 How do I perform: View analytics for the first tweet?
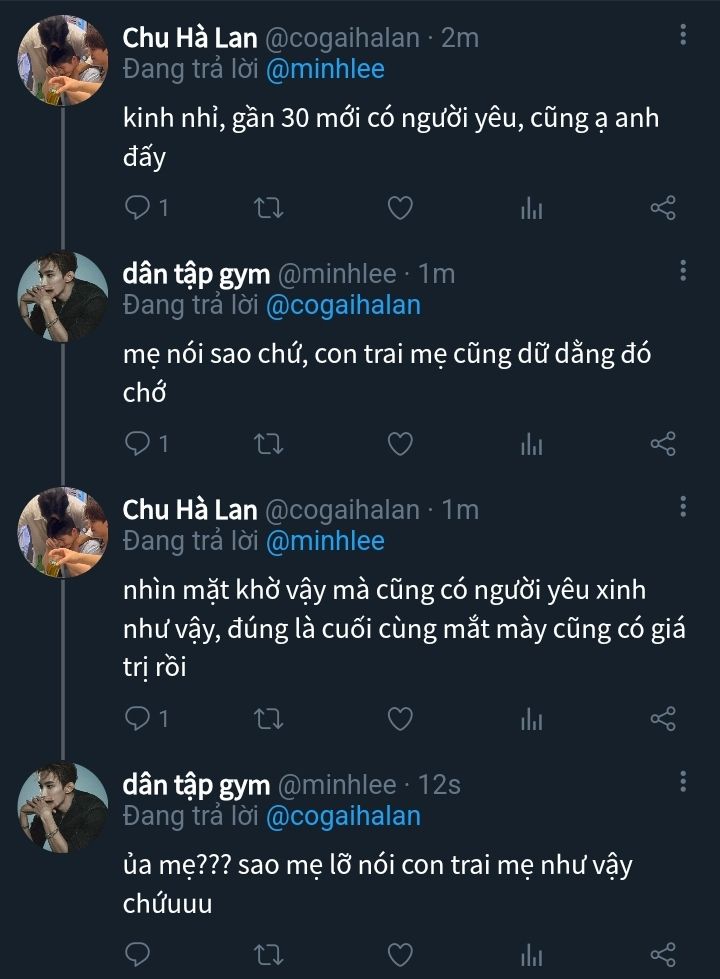(531, 208)
